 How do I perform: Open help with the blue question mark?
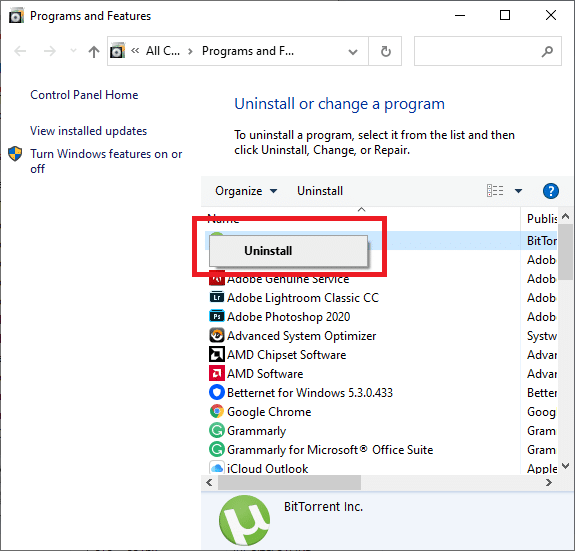pyautogui.click(x=550, y=191)
